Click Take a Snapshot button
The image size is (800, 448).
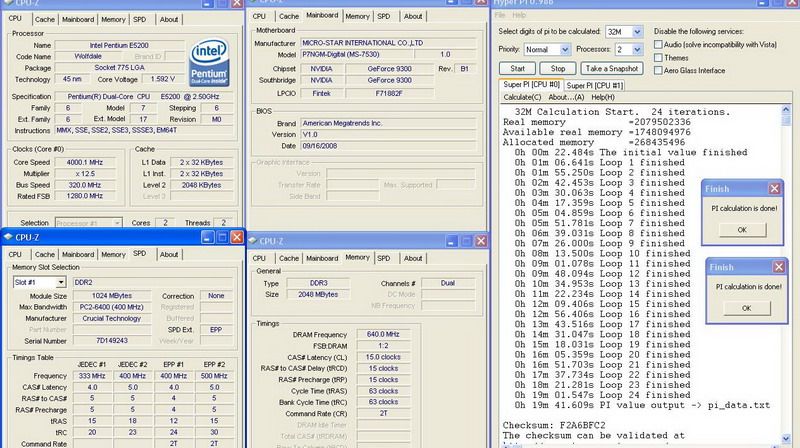click(611, 68)
